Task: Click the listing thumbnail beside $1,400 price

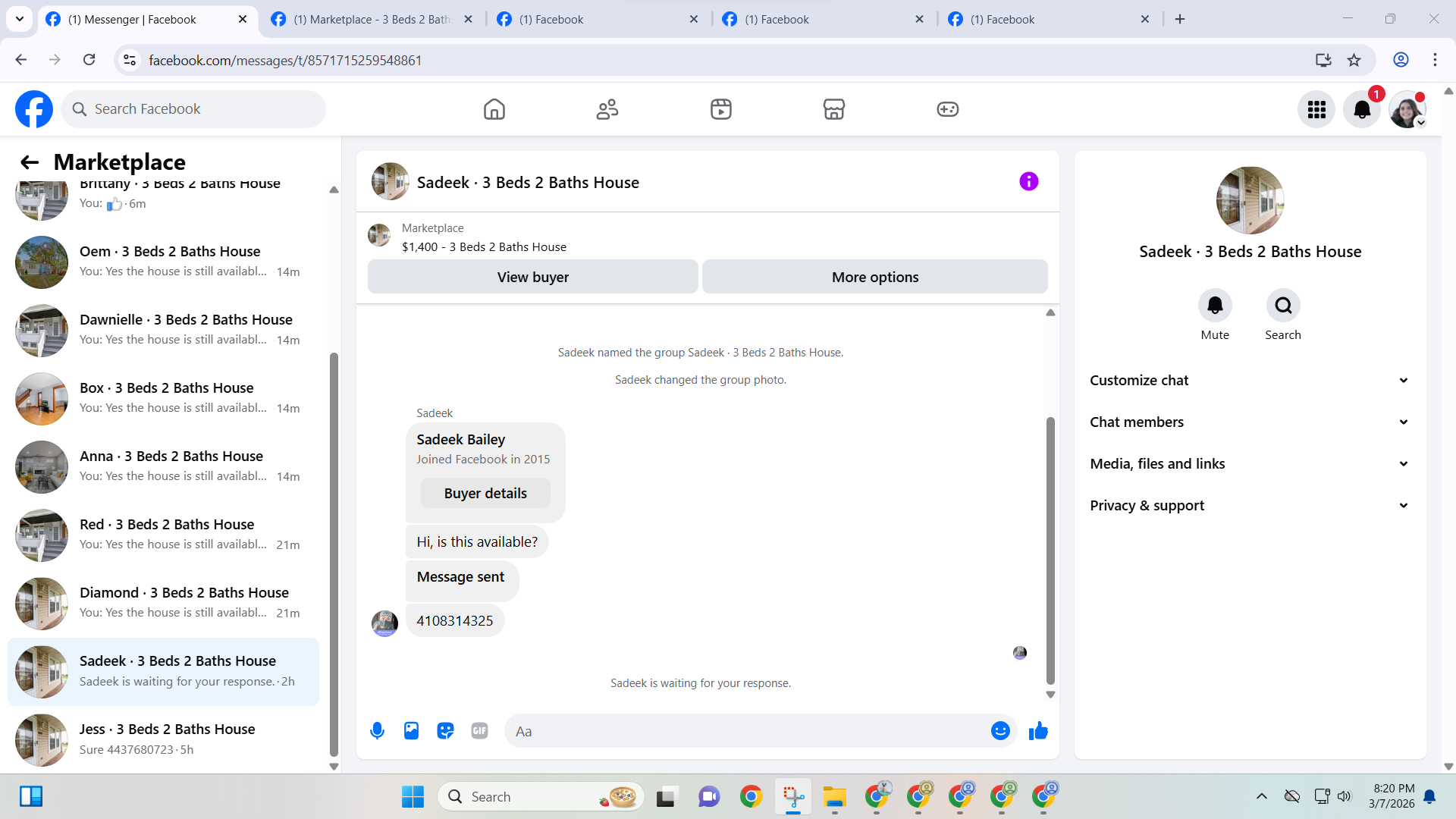Action: click(x=379, y=235)
